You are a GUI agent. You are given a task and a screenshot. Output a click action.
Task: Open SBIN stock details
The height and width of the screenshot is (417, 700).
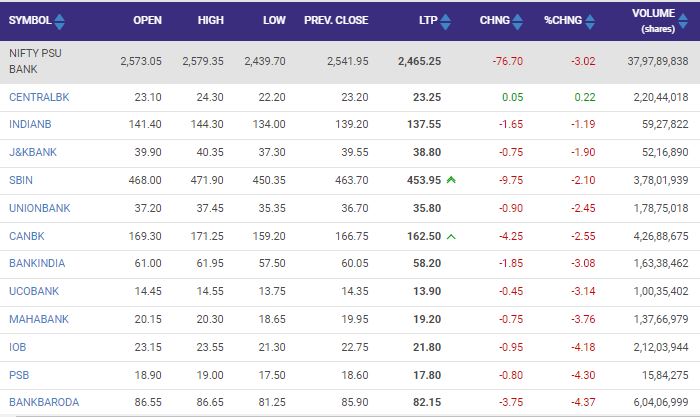coord(21,180)
